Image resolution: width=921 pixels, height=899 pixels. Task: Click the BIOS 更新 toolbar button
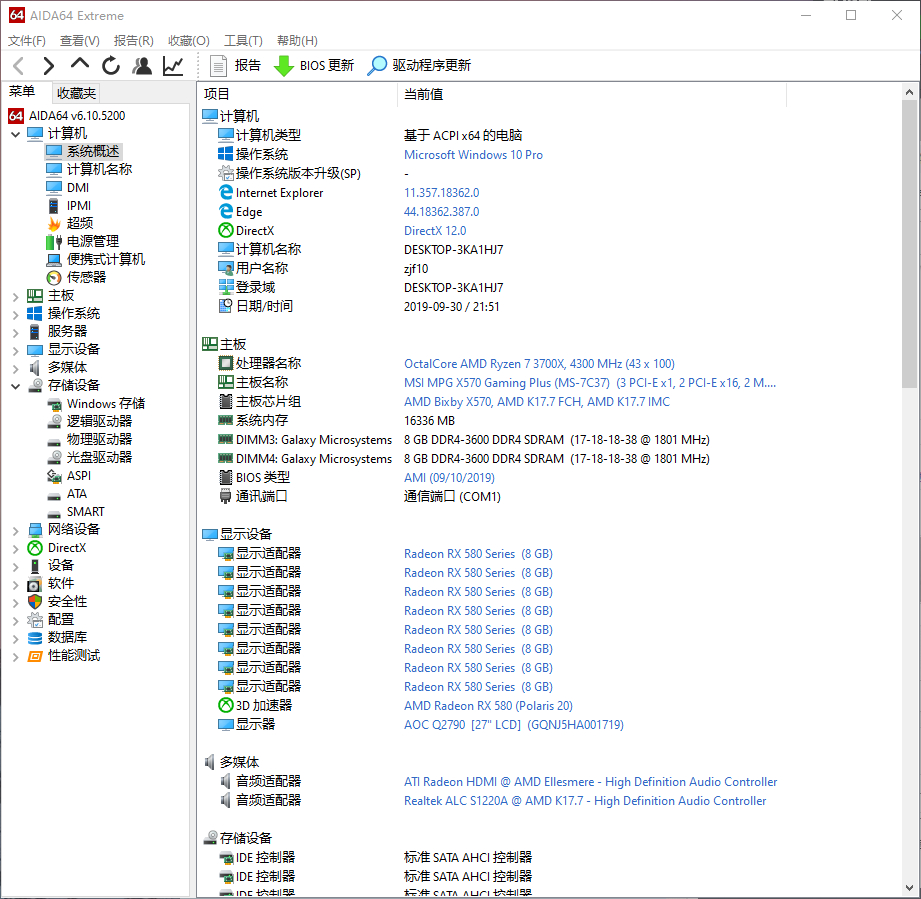tap(314, 66)
